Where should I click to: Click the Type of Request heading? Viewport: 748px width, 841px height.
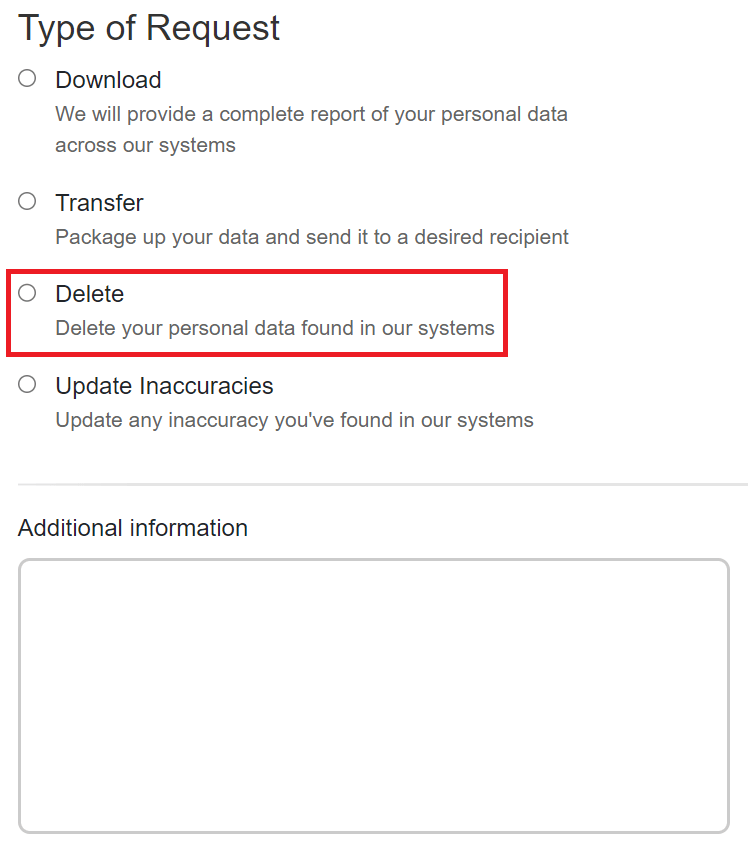click(148, 27)
